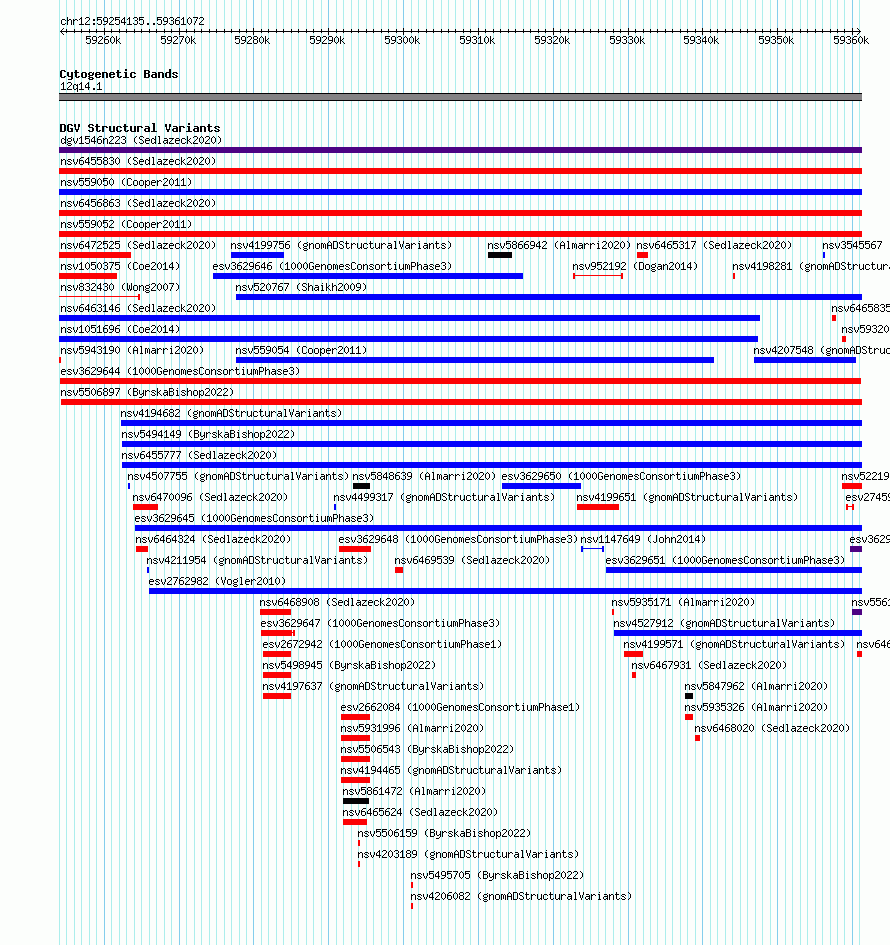The width and height of the screenshot is (890, 945).
Task: Open the nsv520767 (Shaikh2009) variant
Action: coord(301,287)
